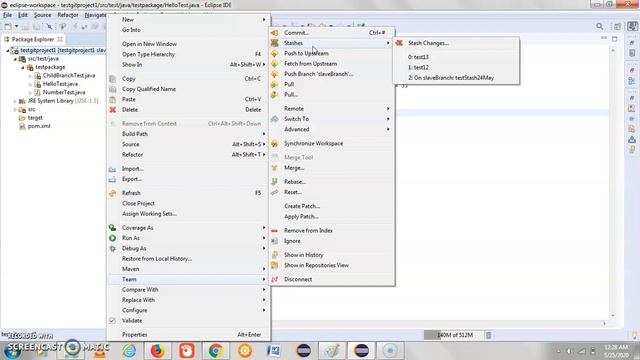Click the Rebase... icon

point(275,182)
